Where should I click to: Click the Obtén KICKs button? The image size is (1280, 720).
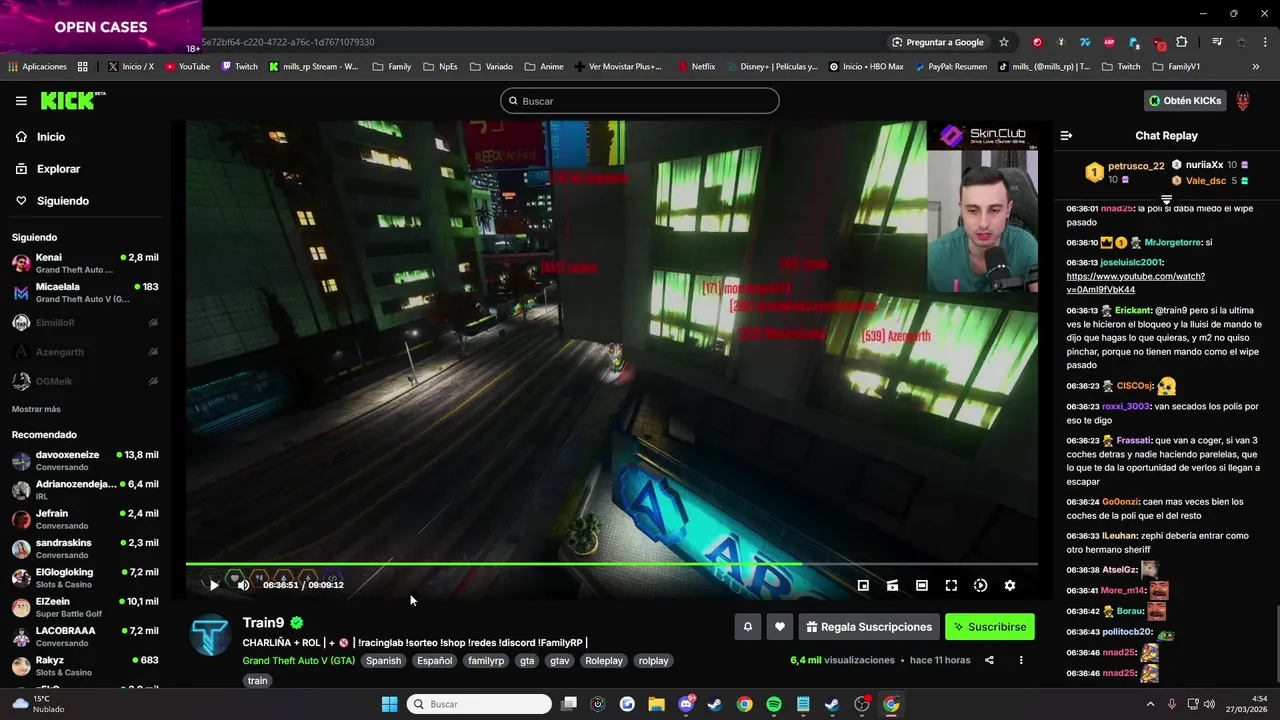click(x=1185, y=101)
